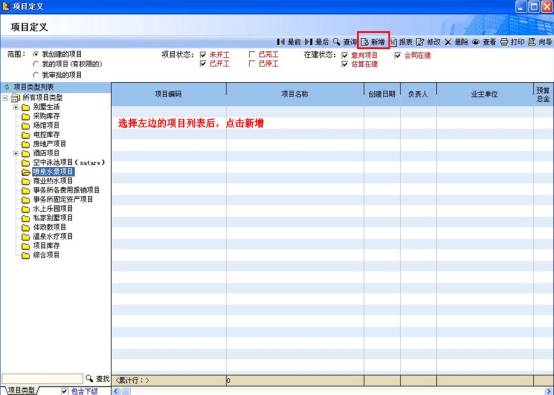Click the 修改 edit tool
This screenshot has width=554, height=395.
coord(428,42)
